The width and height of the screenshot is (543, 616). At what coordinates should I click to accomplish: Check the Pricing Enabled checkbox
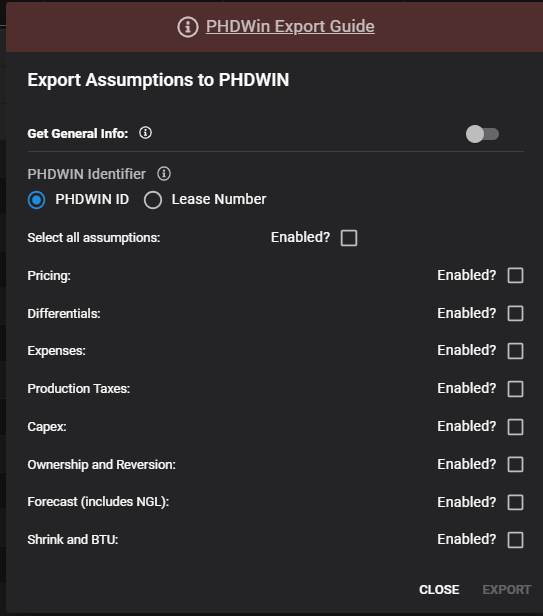(x=515, y=275)
